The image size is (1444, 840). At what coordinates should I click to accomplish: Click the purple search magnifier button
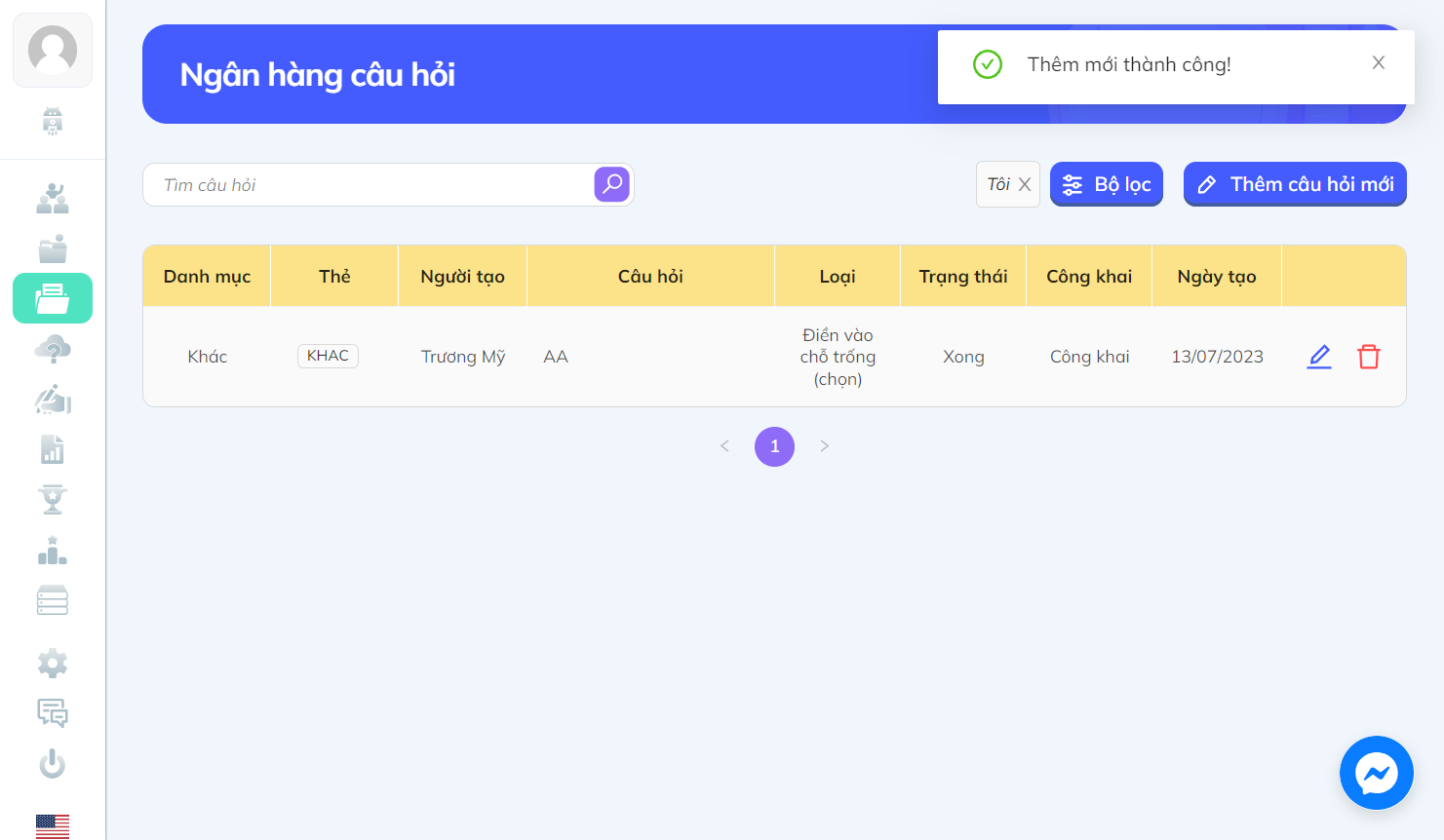612,184
